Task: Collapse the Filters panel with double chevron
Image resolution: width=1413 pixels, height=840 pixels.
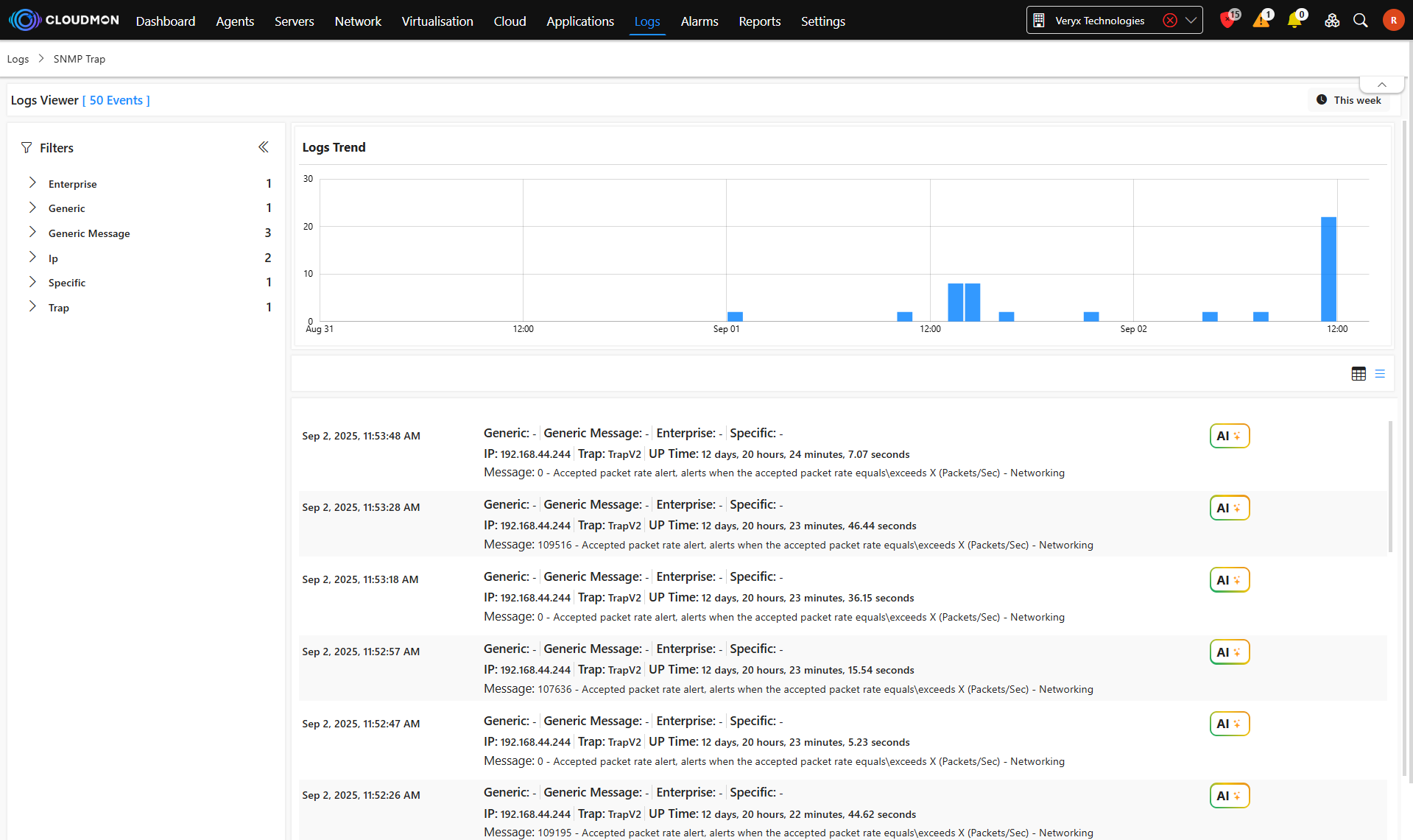Action: 264,147
